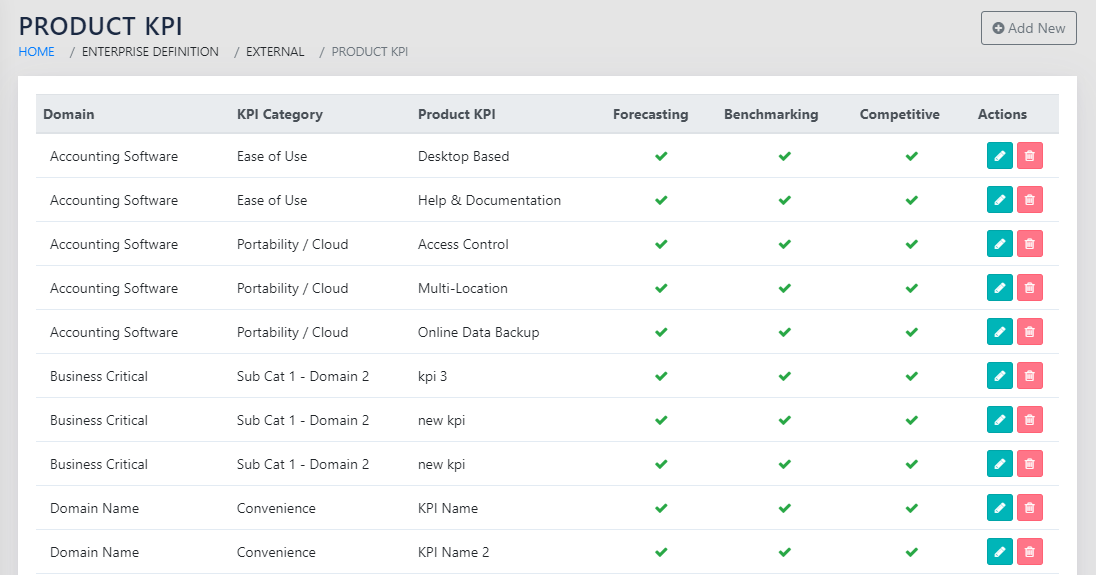Viewport: 1096px width, 575px height.
Task: Toggle Benchmarking check for Access Control
Action: [785, 244]
